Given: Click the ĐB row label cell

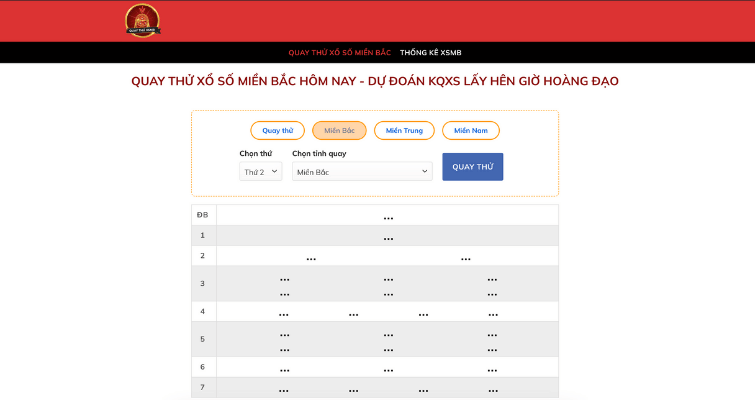Looking at the screenshot, I should (203, 215).
